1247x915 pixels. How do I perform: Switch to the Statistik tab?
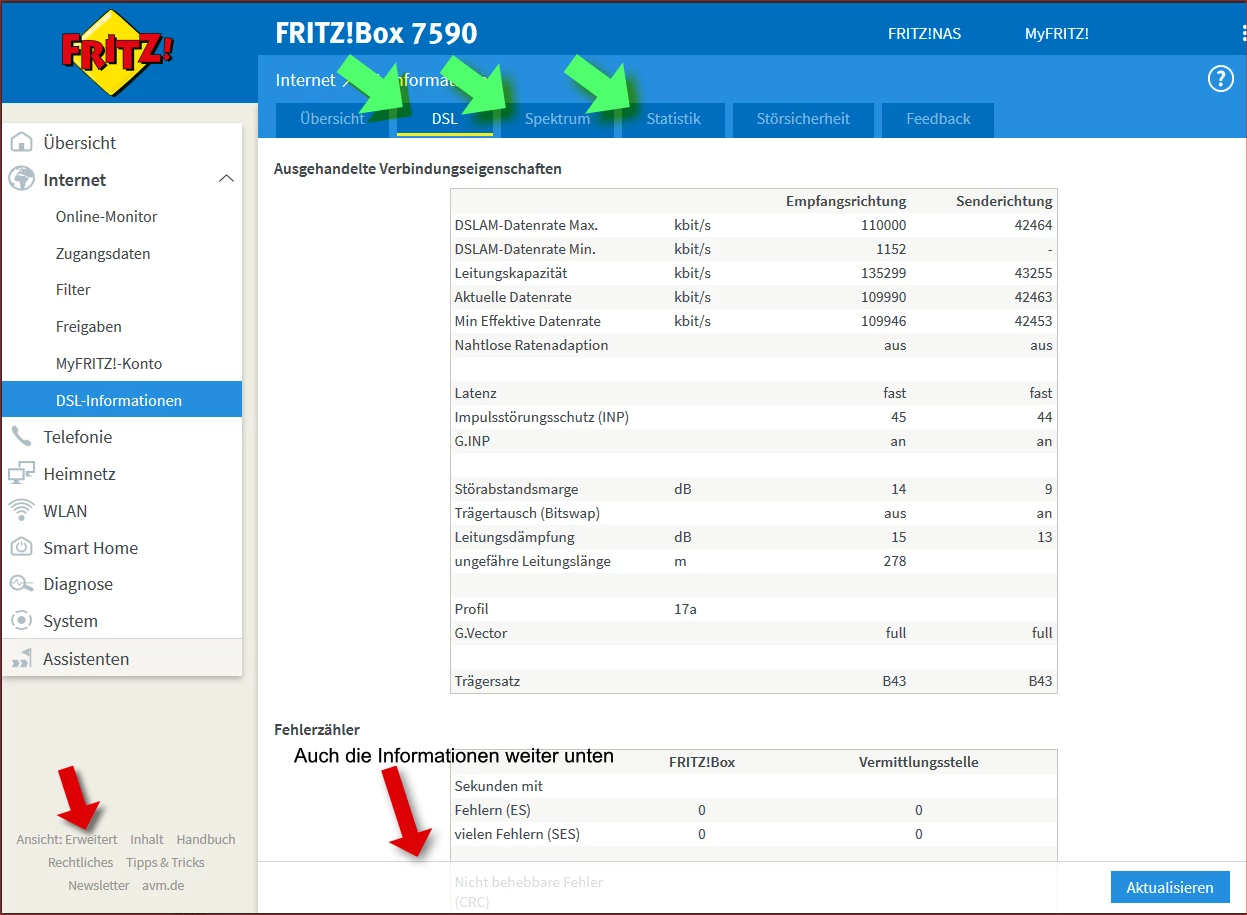pos(673,119)
